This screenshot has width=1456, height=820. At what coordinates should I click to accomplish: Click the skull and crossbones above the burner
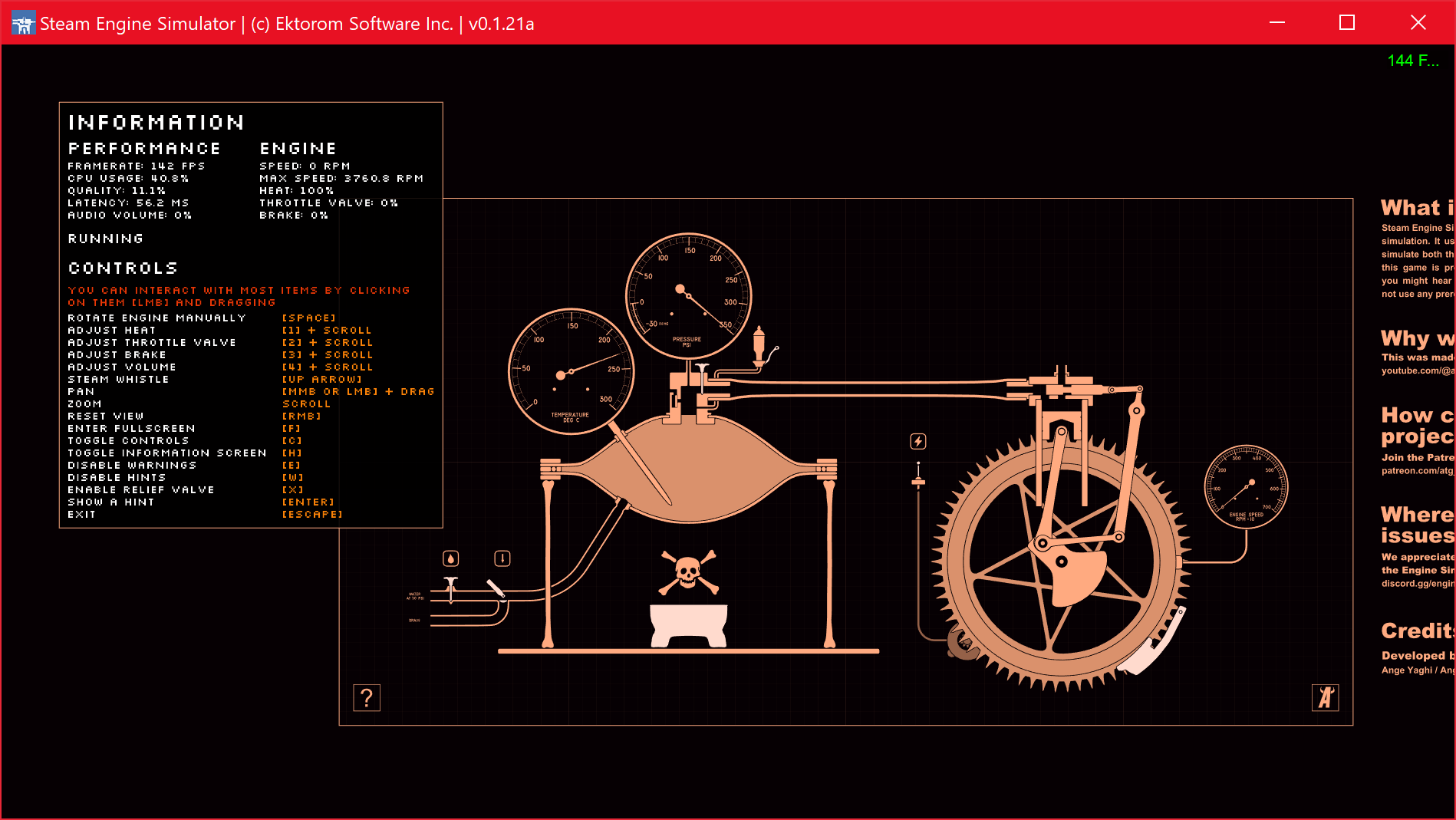click(x=688, y=571)
